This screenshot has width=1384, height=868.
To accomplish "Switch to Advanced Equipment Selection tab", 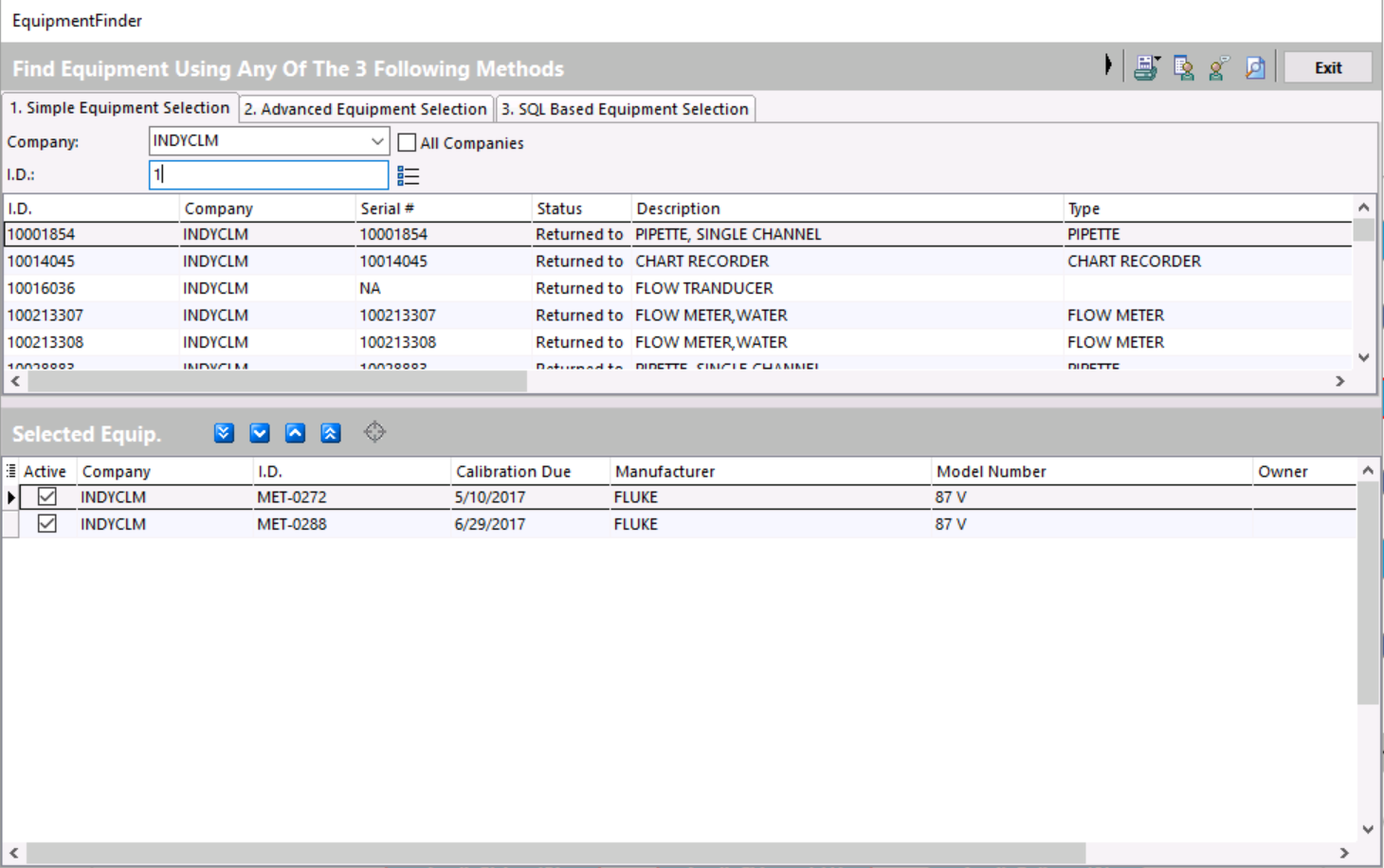I will coord(365,109).
